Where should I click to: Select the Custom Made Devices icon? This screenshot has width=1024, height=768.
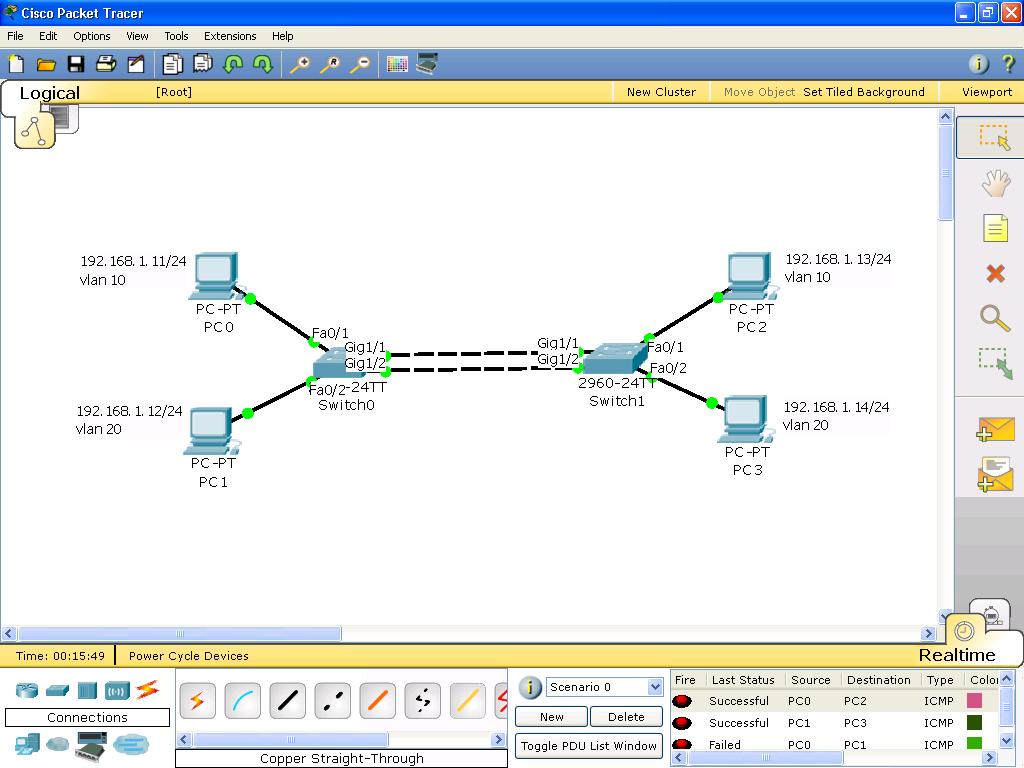click(91, 746)
